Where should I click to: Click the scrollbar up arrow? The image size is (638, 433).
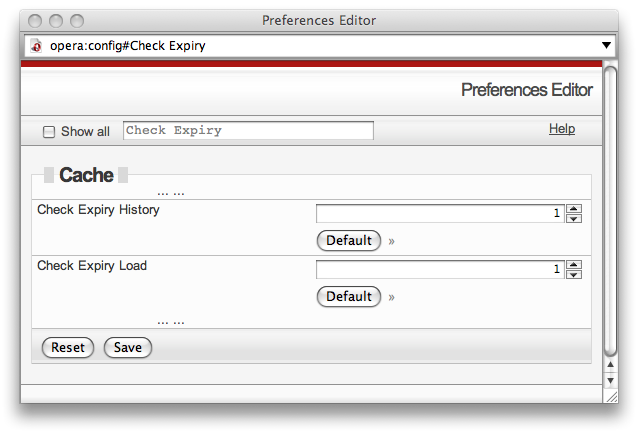click(x=610, y=365)
